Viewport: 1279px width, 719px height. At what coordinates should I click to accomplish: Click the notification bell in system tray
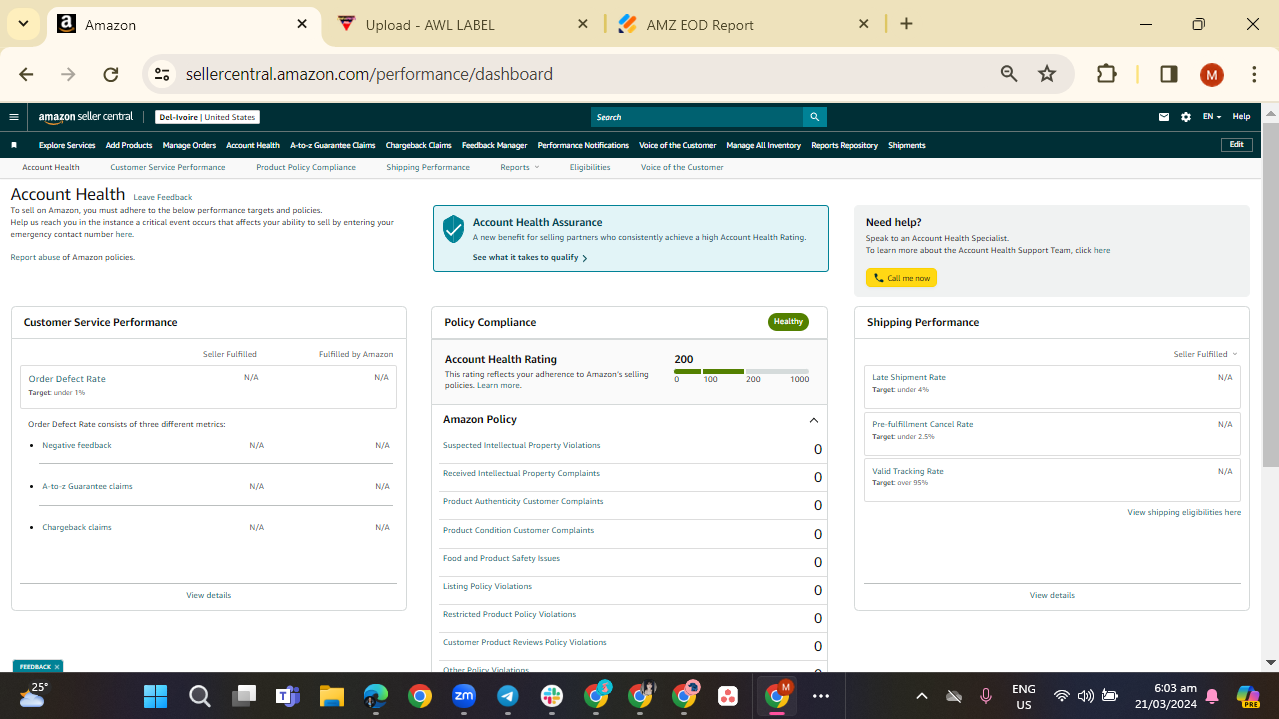coord(1212,696)
